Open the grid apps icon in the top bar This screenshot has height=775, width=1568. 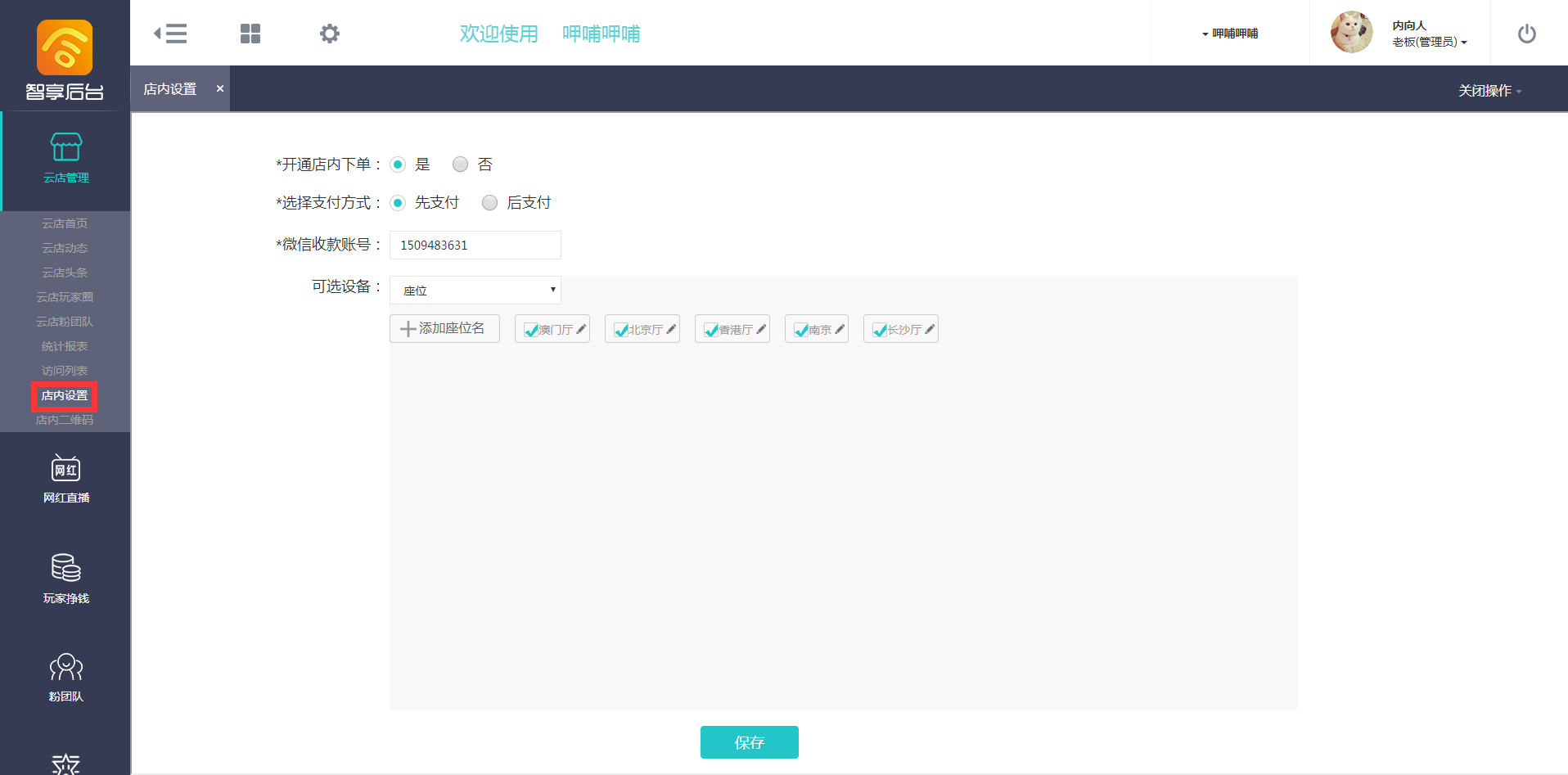coord(250,34)
